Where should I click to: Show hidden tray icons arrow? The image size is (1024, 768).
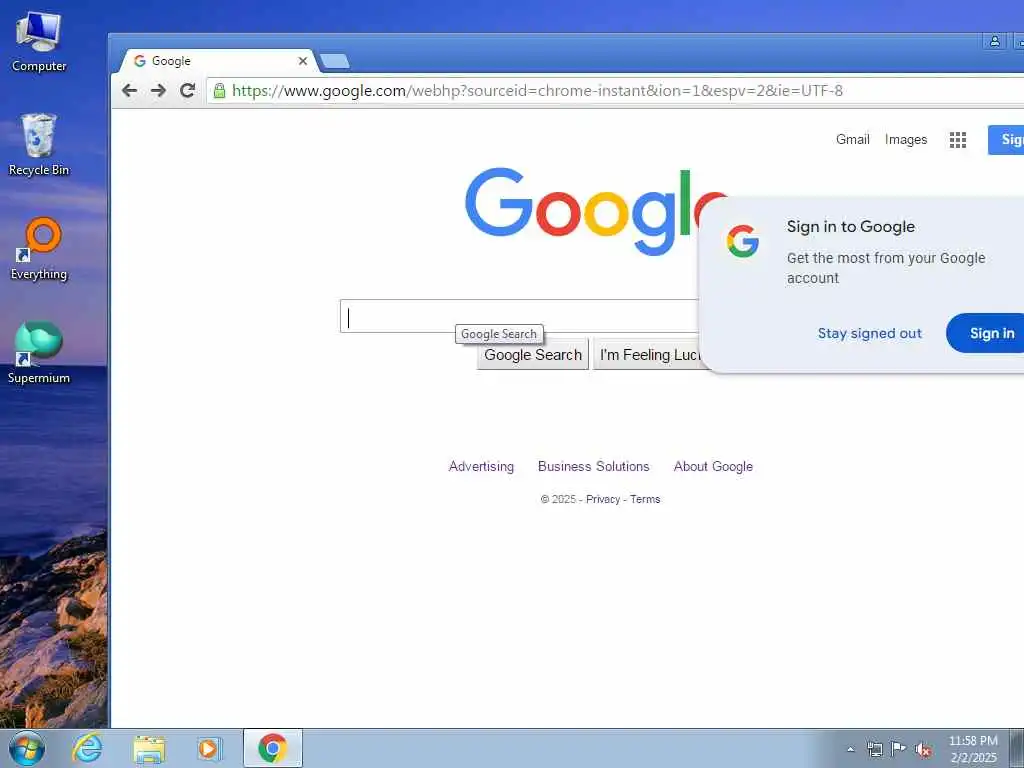[850, 750]
